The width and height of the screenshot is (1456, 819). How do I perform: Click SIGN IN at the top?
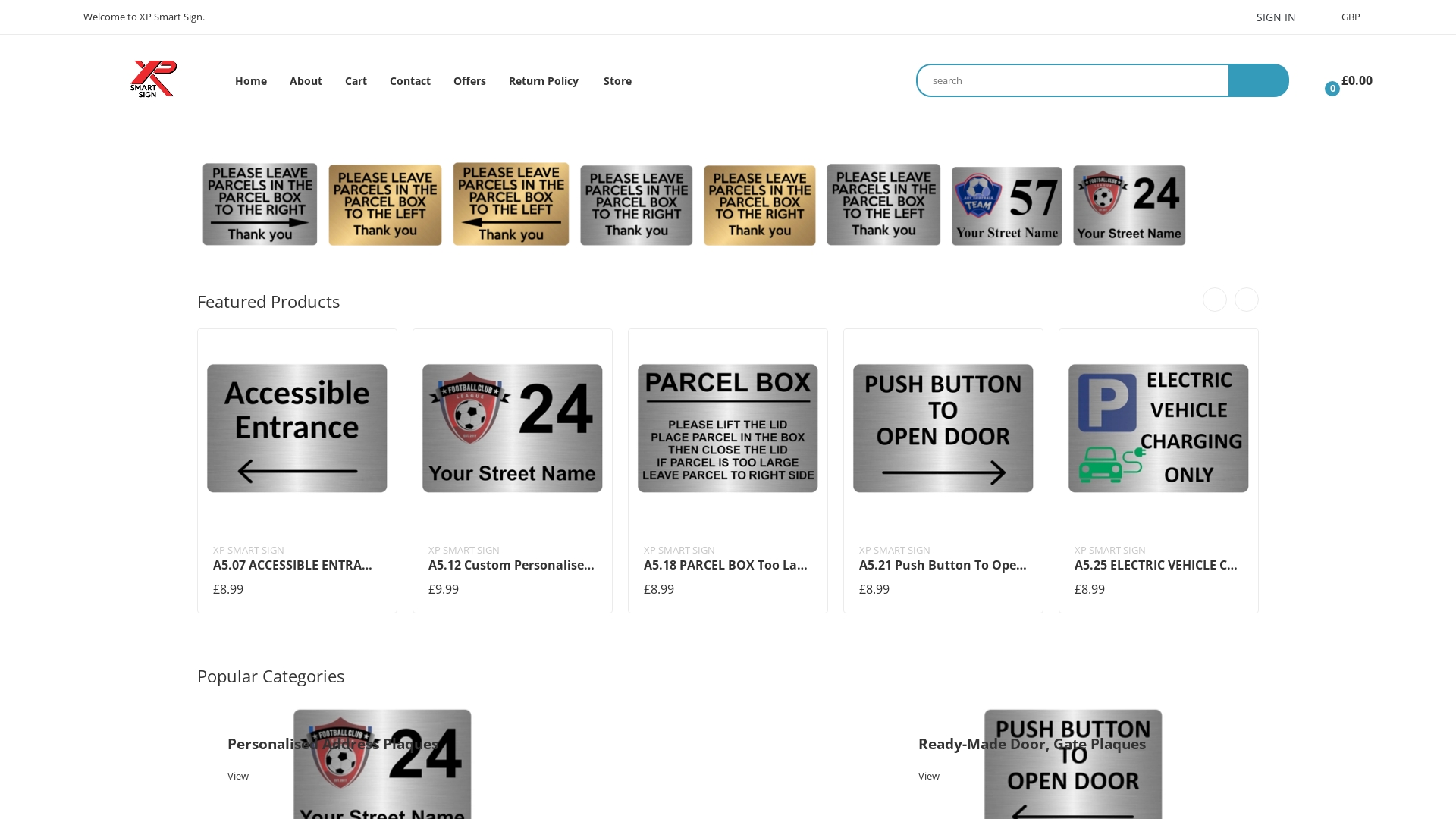click(x=1276, y=17)
